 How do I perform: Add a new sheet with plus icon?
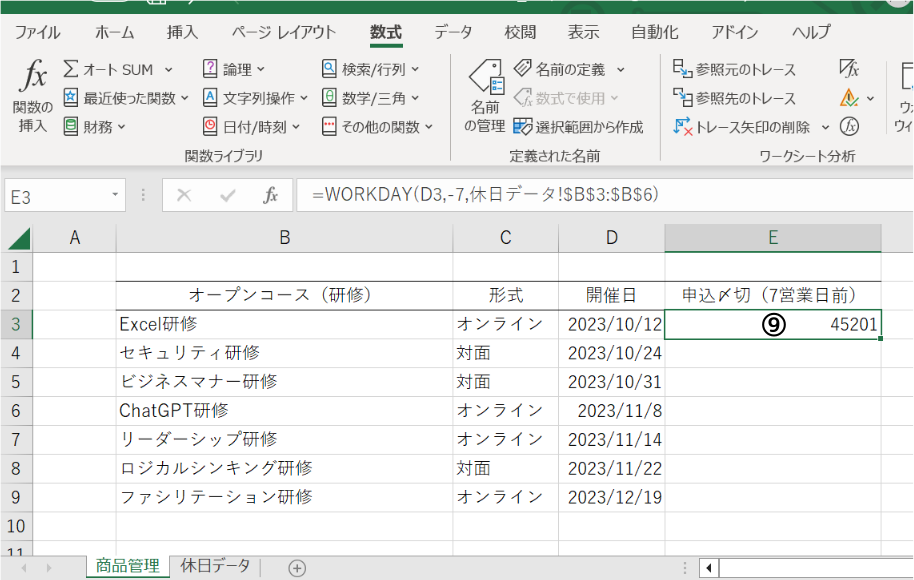click(x=297, y=567)
